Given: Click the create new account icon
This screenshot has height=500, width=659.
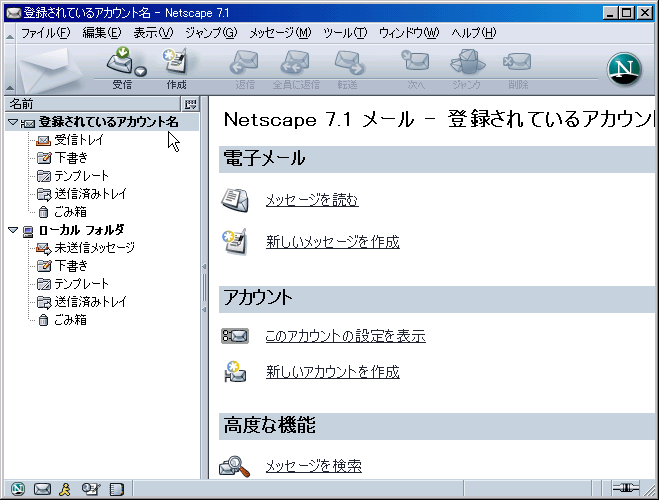Looking at the screenshot, I should [235, 372].
